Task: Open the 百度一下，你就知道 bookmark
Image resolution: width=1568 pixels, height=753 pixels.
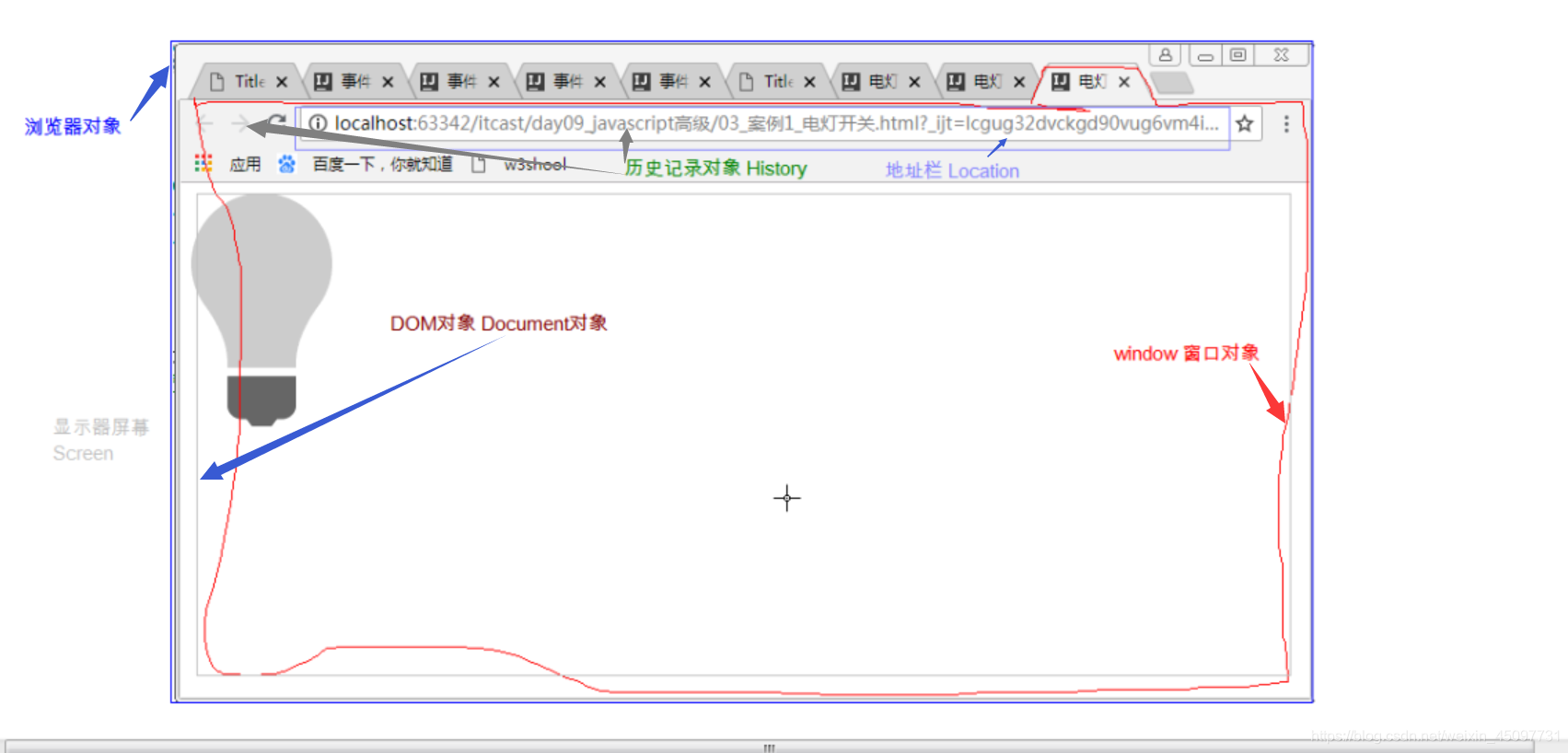Action: point(382,164)
